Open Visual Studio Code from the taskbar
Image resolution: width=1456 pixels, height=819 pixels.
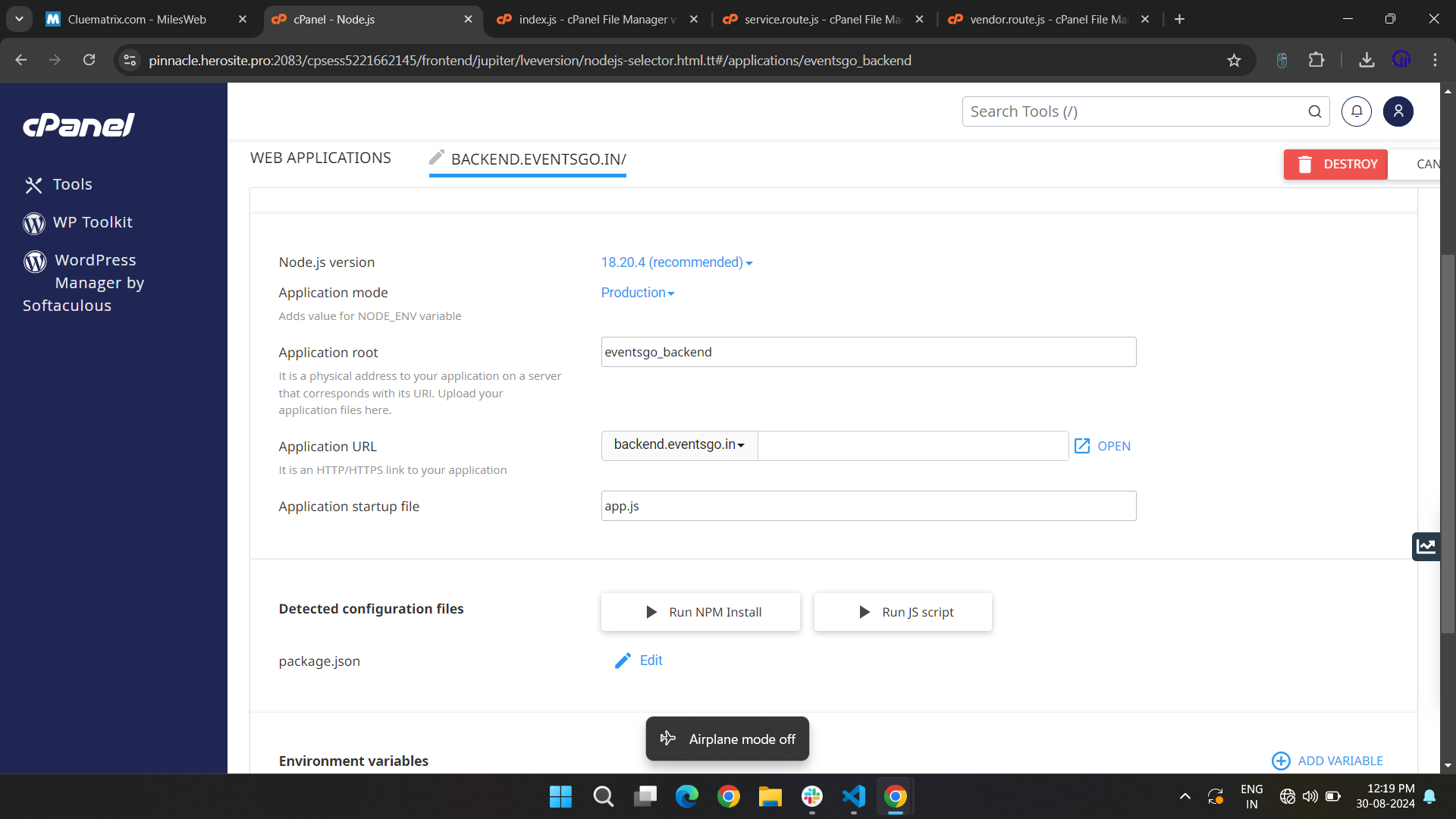853,796
